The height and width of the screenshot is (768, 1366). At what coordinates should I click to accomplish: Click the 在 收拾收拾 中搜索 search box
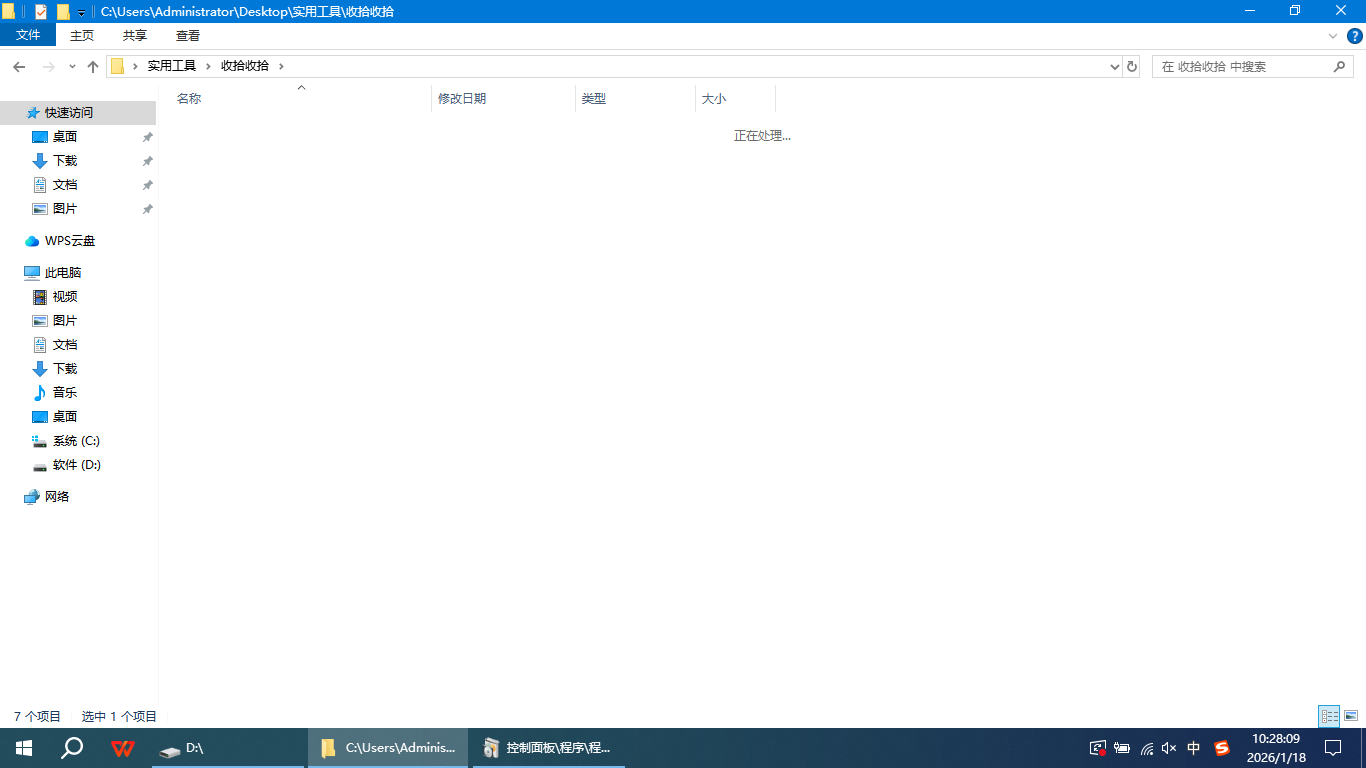(x=1243, y=66)
